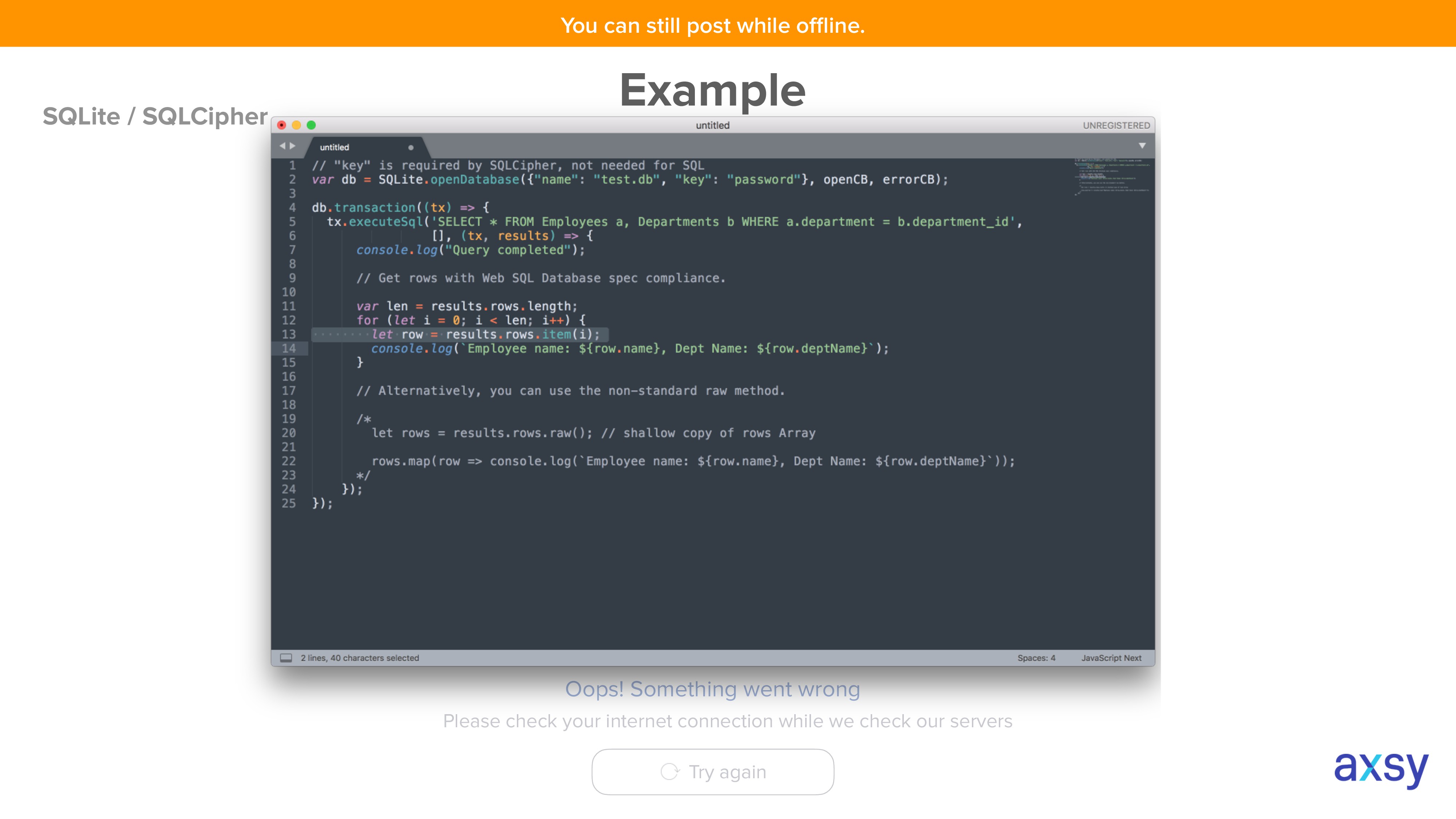The width and height of the screenshot is (1456, 819).
Task: Click 'rows.map' on line 22
Action: 401,461
